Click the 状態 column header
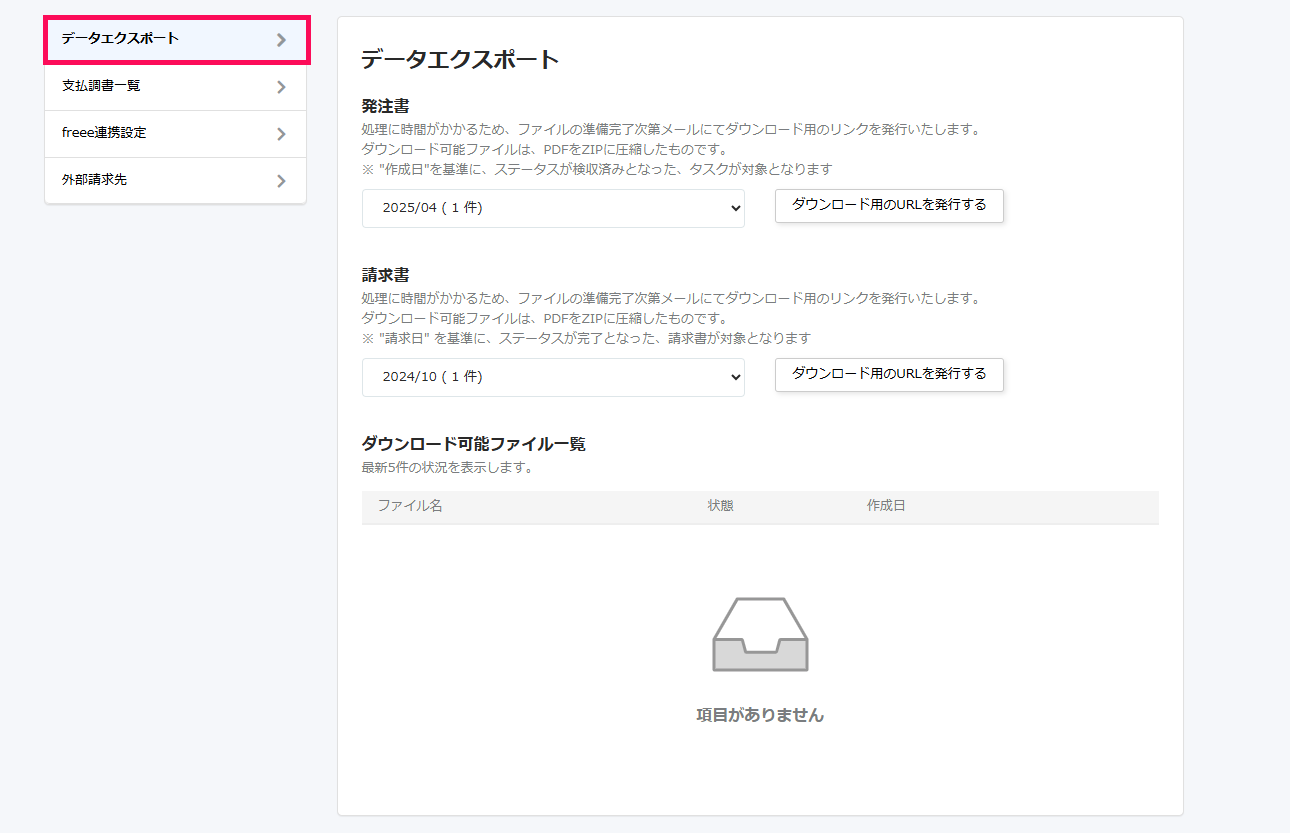This screenshot has height=833, width=1290. pyautogui.click(x=722, y=505)
